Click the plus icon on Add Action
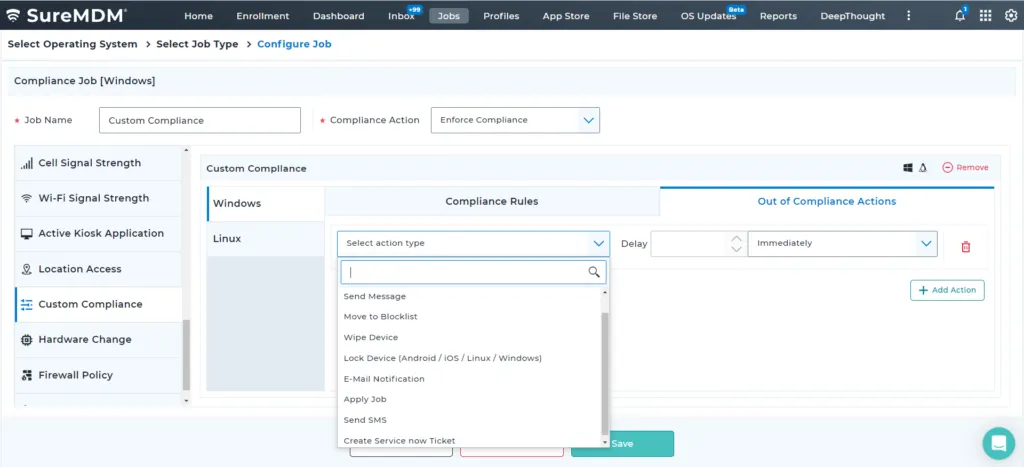Viewport: 1024px width, 467px height. 923,290
